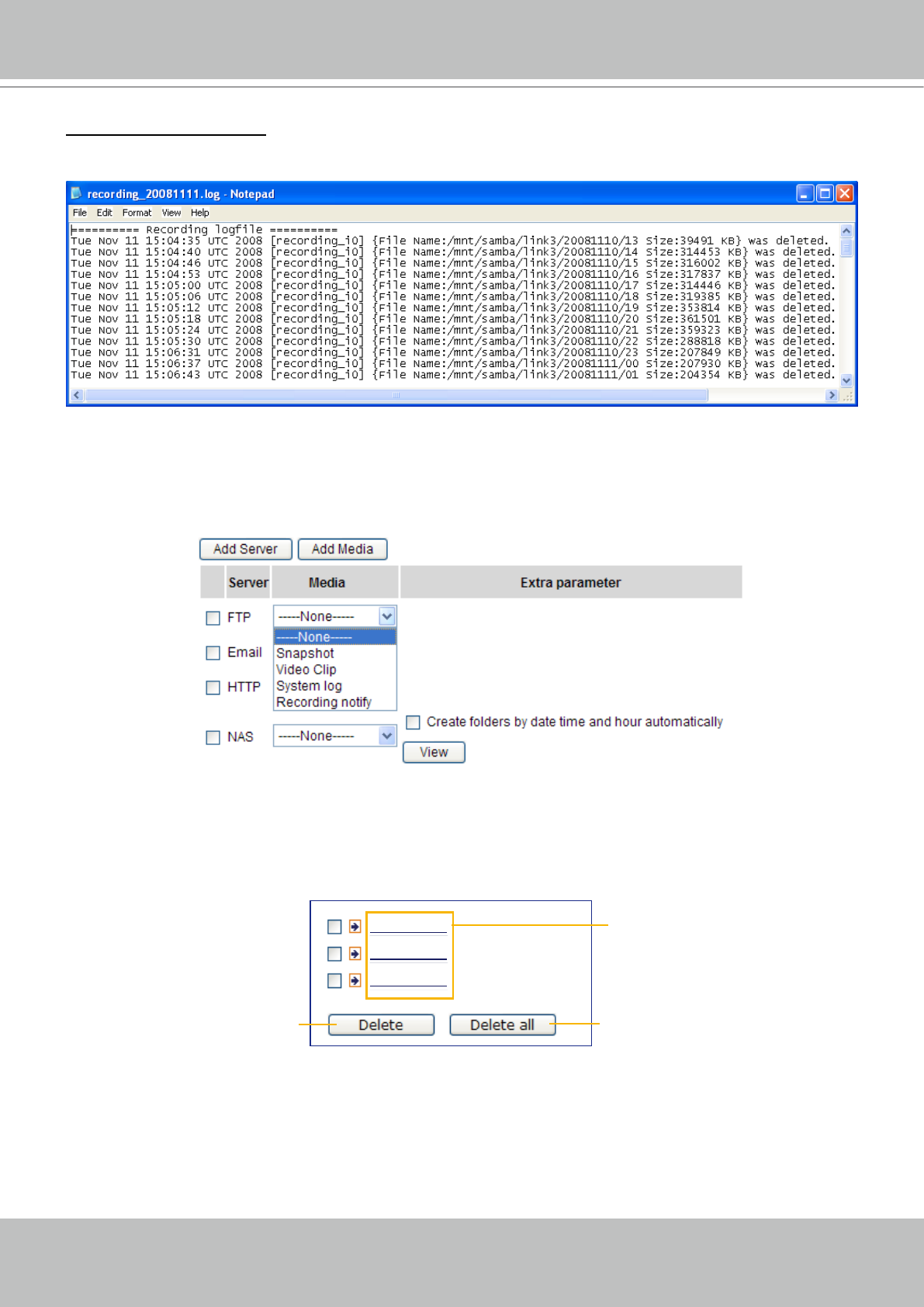Select -----None----- in the media list
The height and width of the screenshot is (1307, 924).
coord(335,637)
